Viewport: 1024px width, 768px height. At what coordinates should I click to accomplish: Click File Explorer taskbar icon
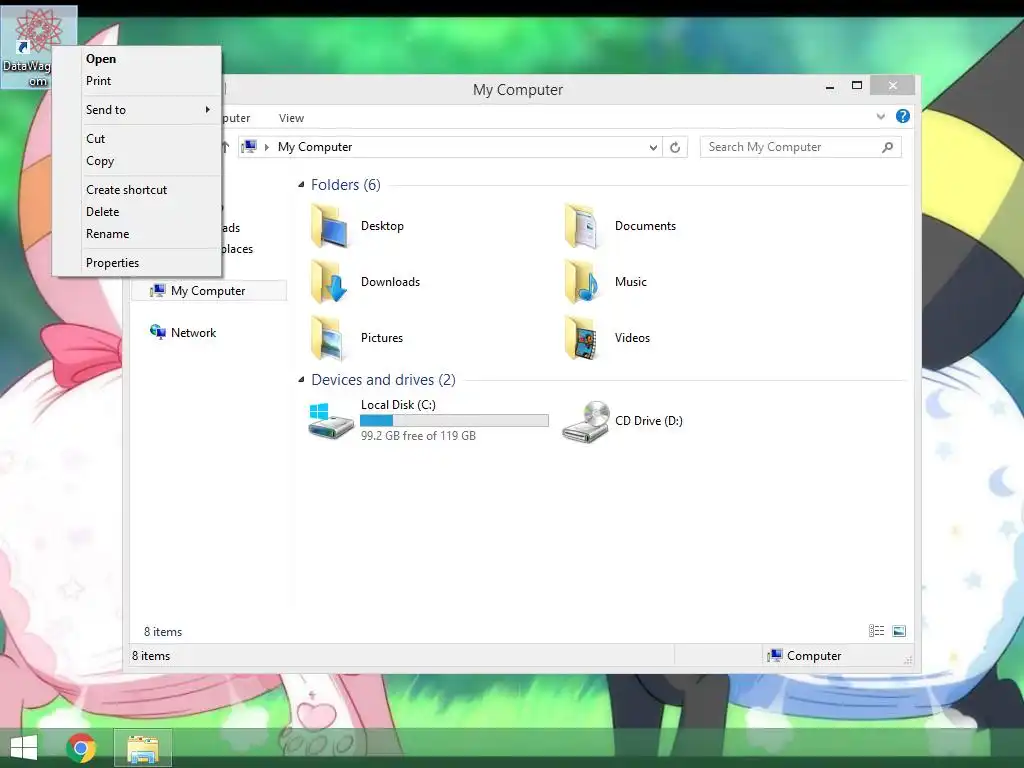tap(143, 748)
